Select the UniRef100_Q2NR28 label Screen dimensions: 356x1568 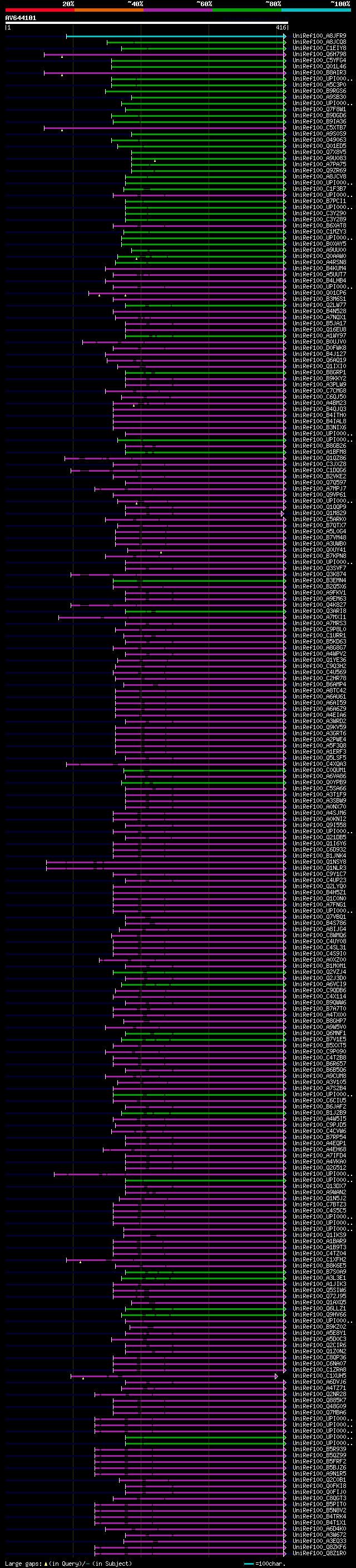319,1394
